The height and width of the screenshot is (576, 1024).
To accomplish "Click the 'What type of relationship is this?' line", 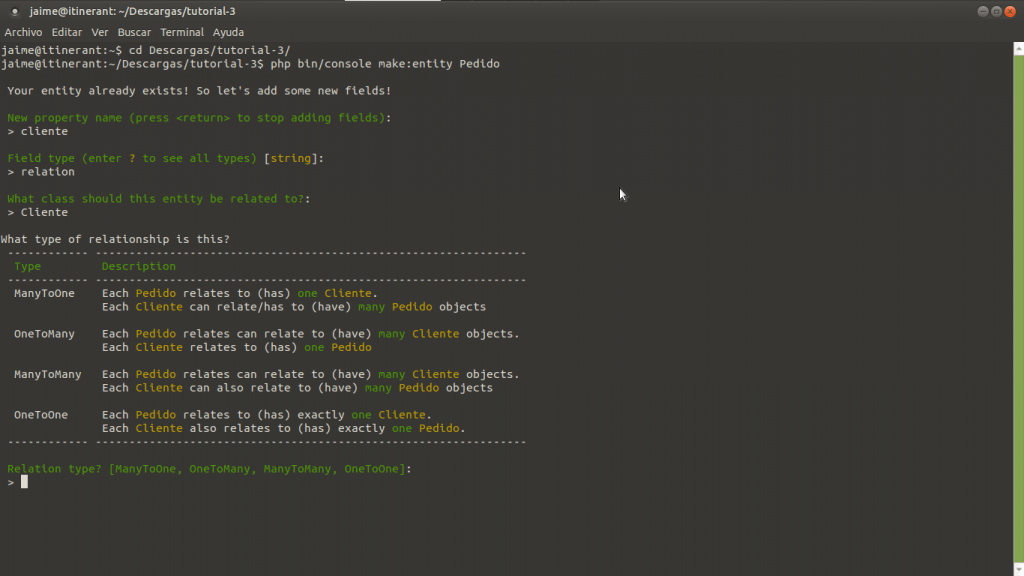I will 115,239.
